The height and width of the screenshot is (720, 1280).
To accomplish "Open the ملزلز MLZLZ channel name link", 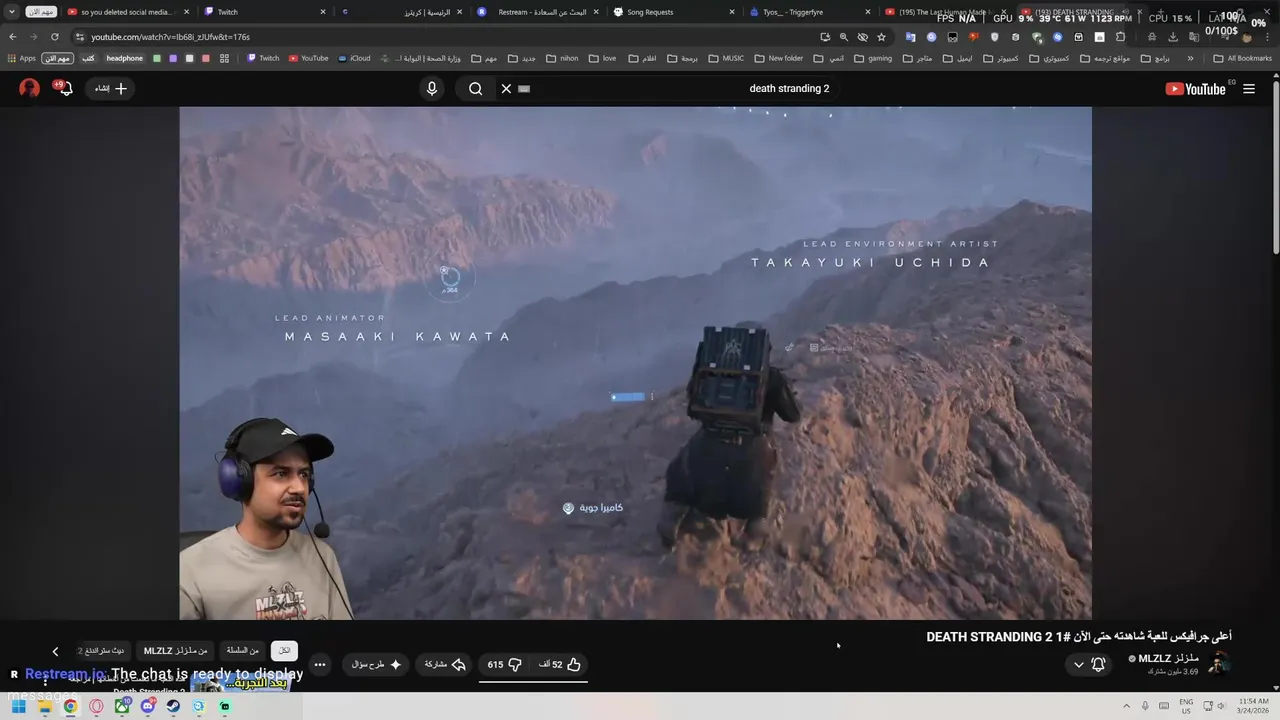I will pos(1169,658).
